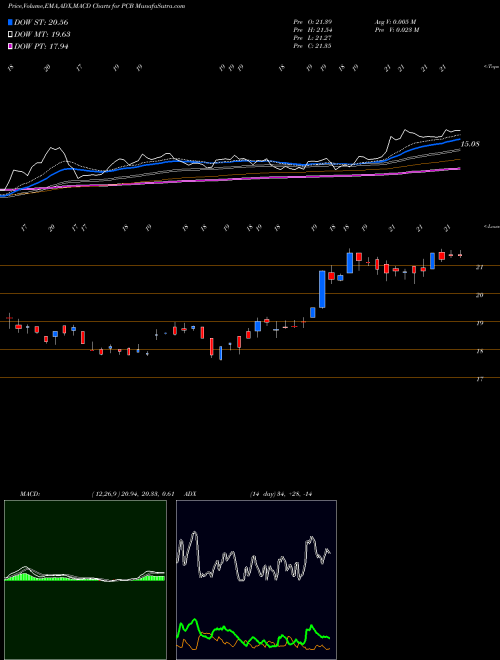Open the dark blue ADX indicator panel
Viewport: 500px width, 660px height.
tap(256, 580)
